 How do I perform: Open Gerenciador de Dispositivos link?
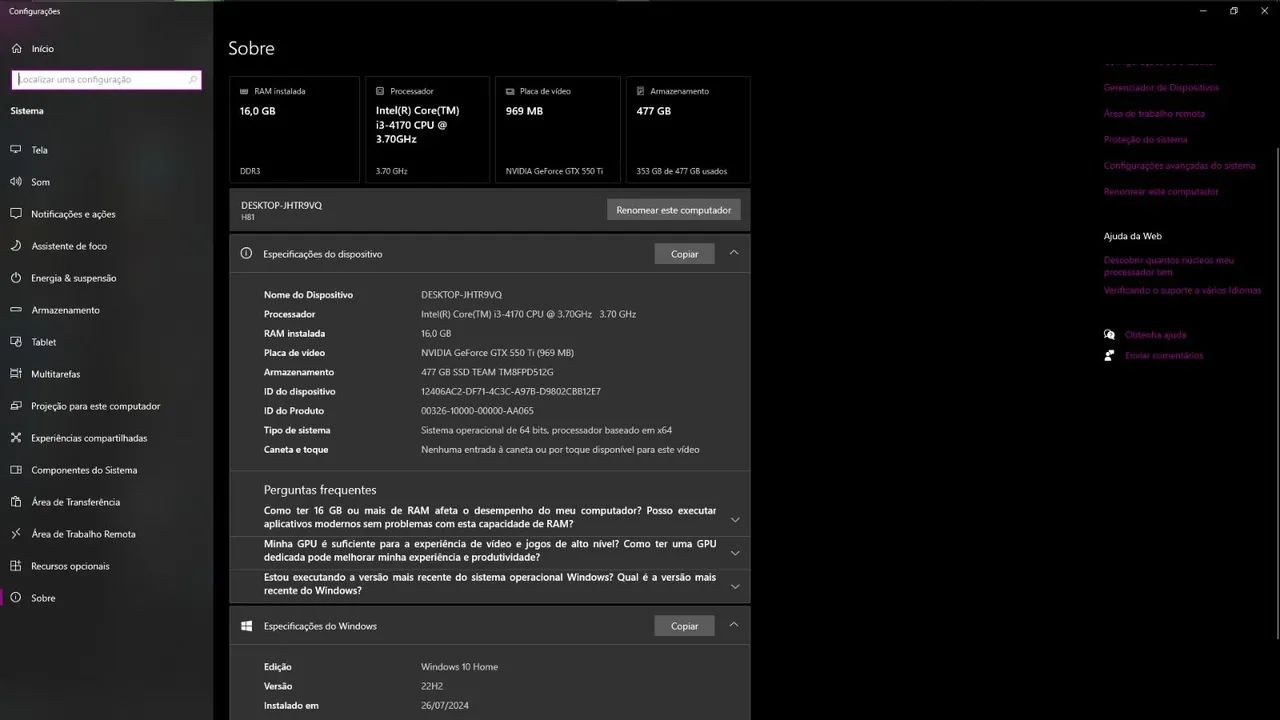[x=1161, y=88]
